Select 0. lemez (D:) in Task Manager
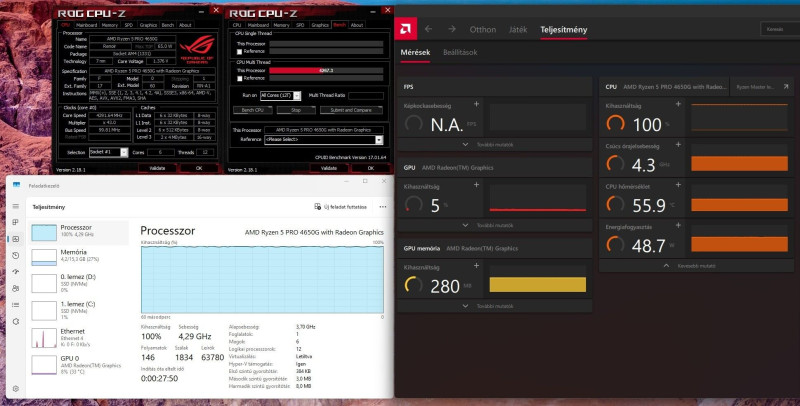The width and height of the screenshot is (800, 406). [80, 283]
